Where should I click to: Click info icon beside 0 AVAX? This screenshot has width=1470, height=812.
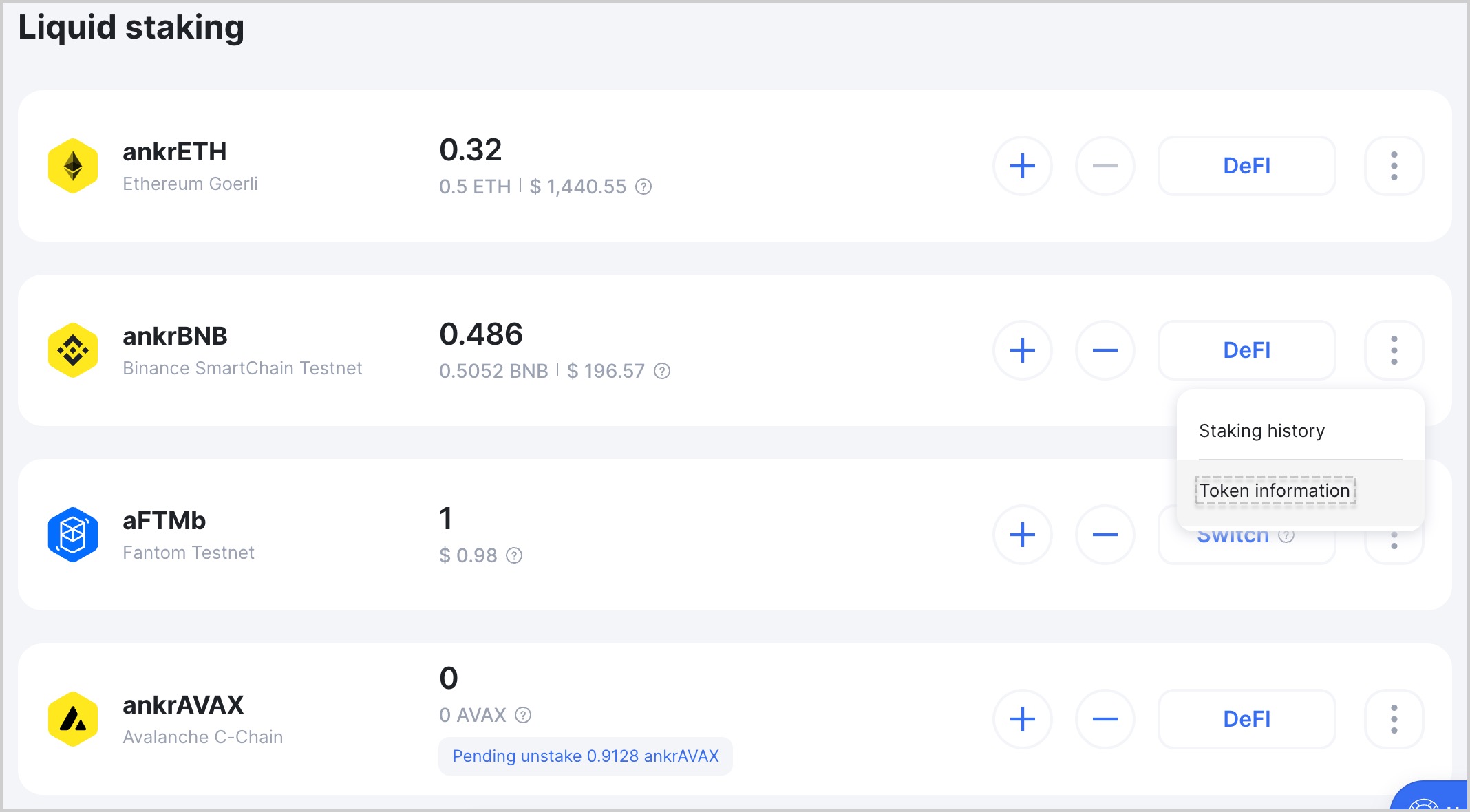coord(523,715)
